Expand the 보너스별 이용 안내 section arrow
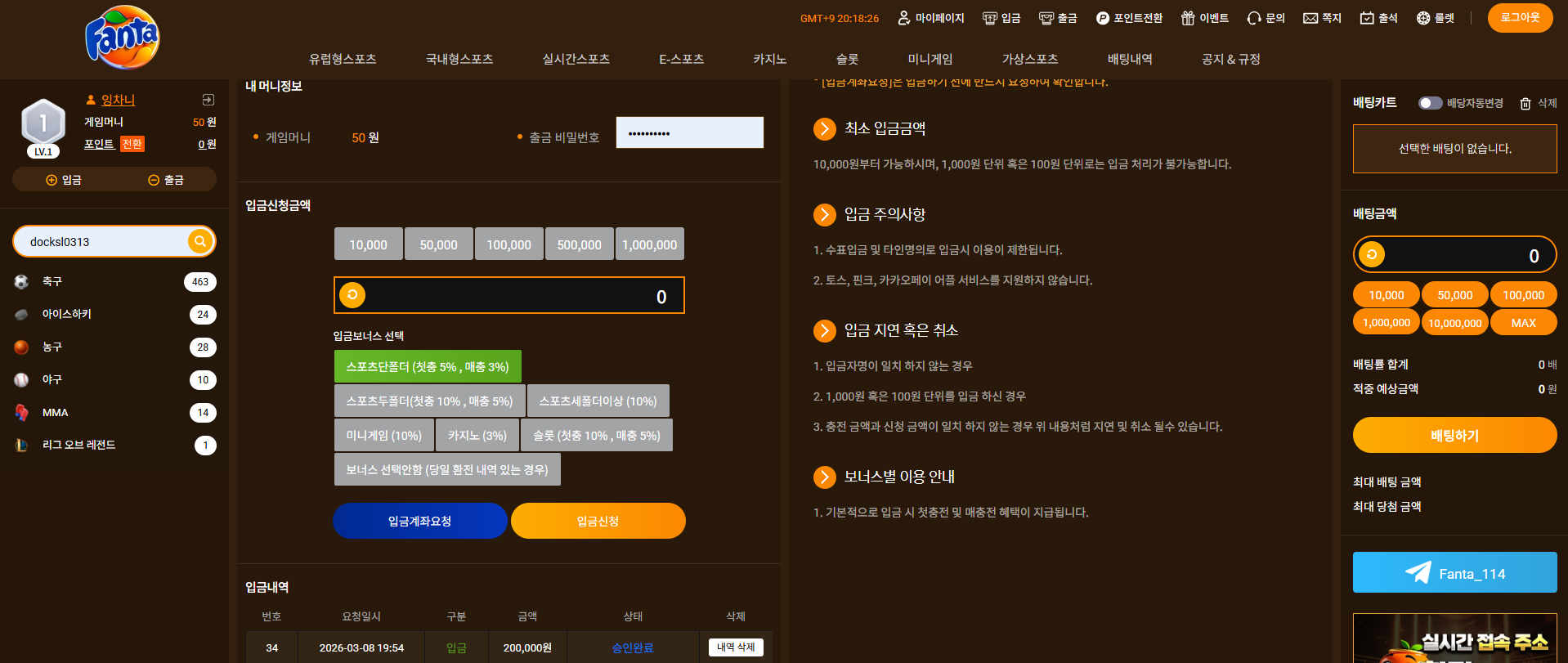The height and width of the screenshot is (663, 1568). [x=825, y=477]
